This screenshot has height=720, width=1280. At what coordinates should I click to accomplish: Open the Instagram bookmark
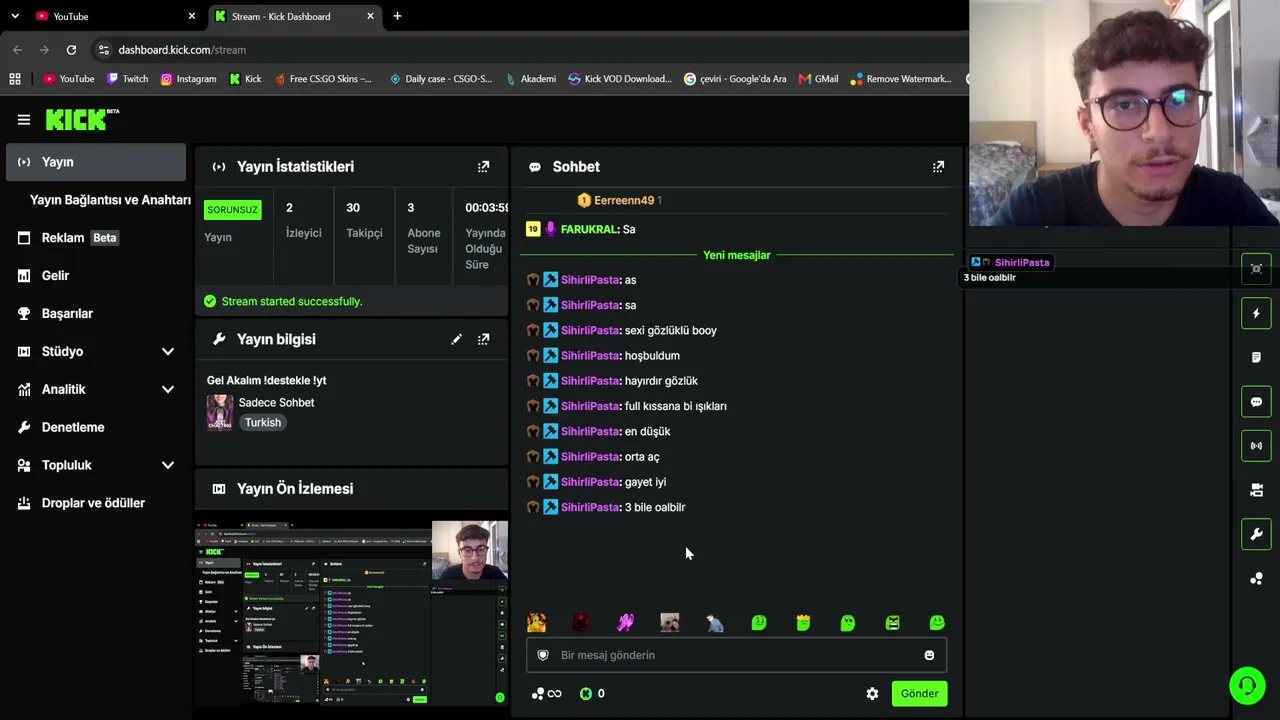[x=188, y=79]
